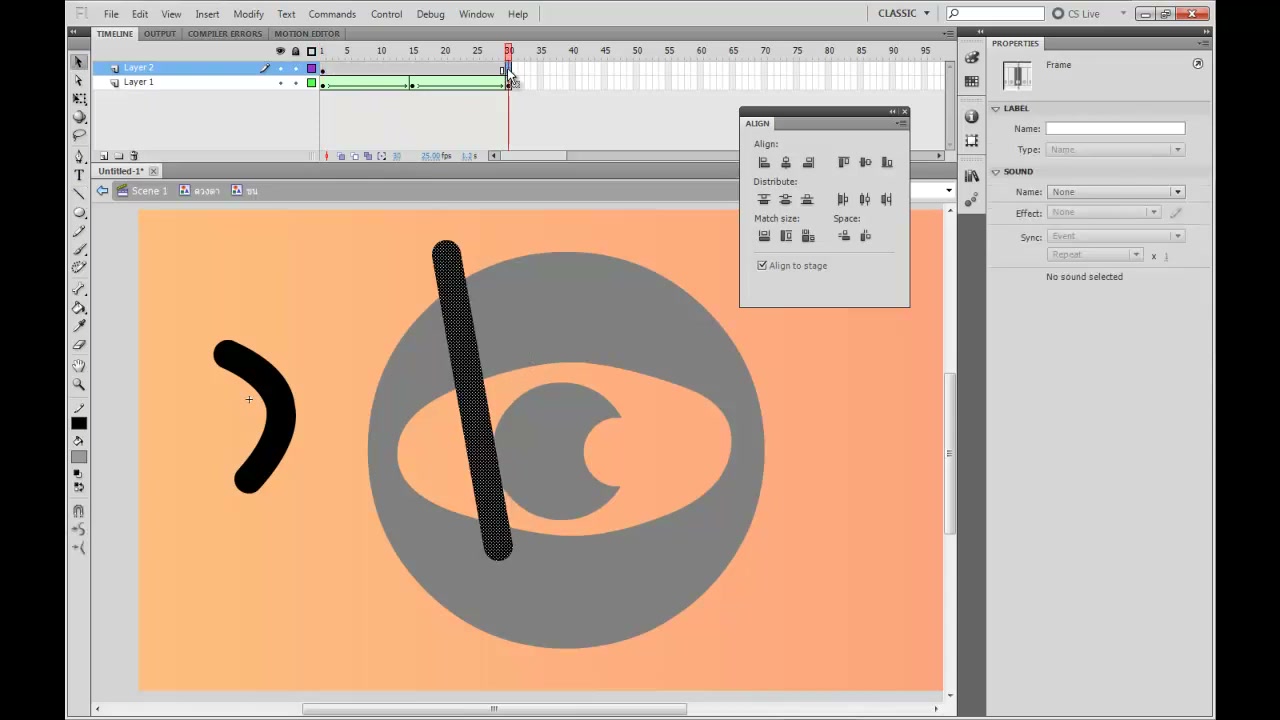Screen dimensions: 1280x720
Task: Toggle Layer 2 lock dot
Action: coord(295,68)
